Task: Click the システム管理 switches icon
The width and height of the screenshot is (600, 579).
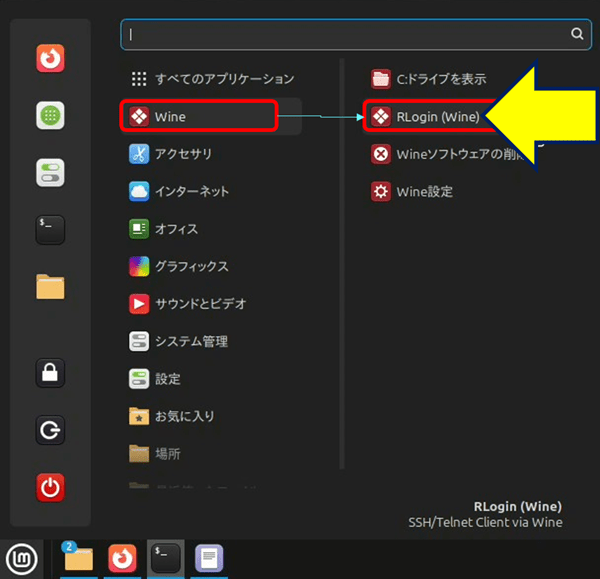Action: pyautogui.click(x=139, y=341)
